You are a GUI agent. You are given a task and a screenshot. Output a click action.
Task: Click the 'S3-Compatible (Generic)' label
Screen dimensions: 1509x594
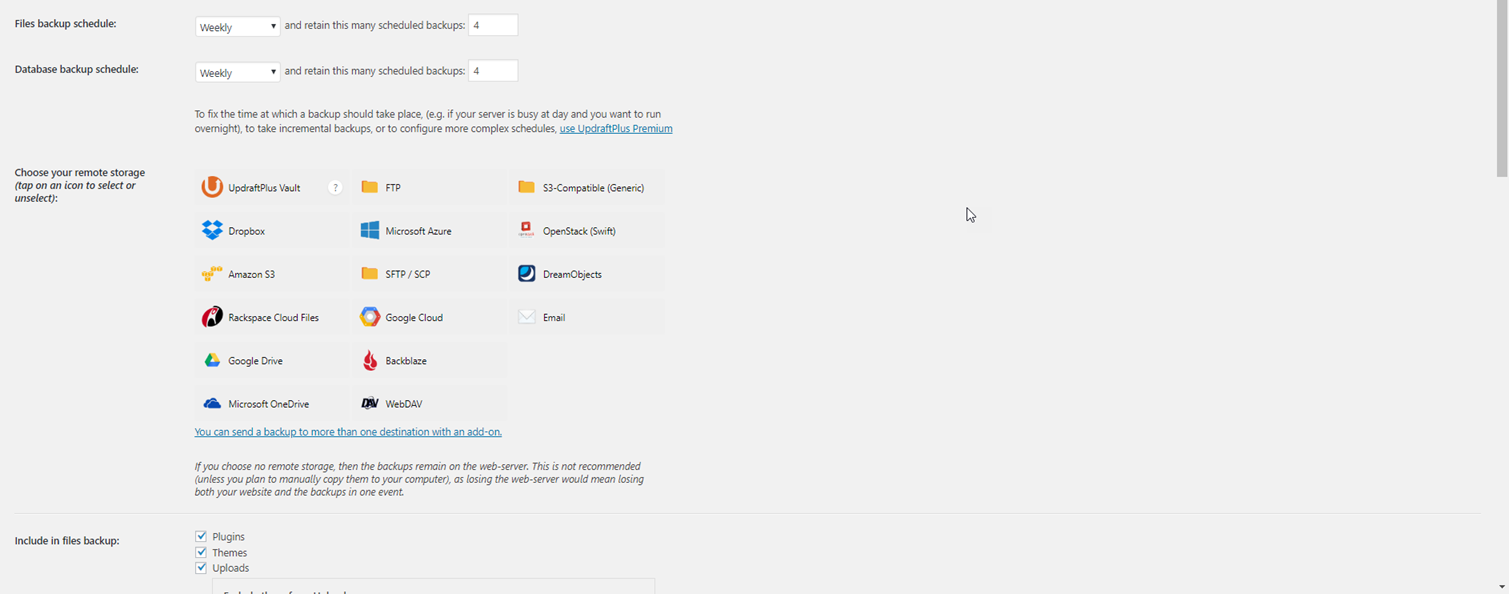click(x=594, y=188)
